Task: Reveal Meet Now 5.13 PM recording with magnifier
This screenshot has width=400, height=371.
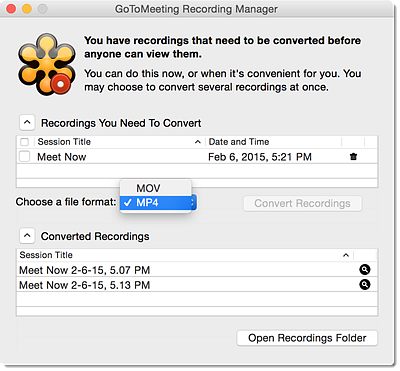Action: (365, 284)
